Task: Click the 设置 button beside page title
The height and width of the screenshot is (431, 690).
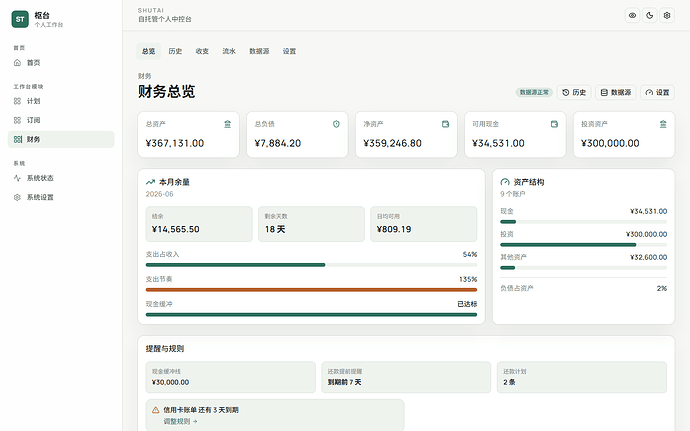Action: [657, 92]
